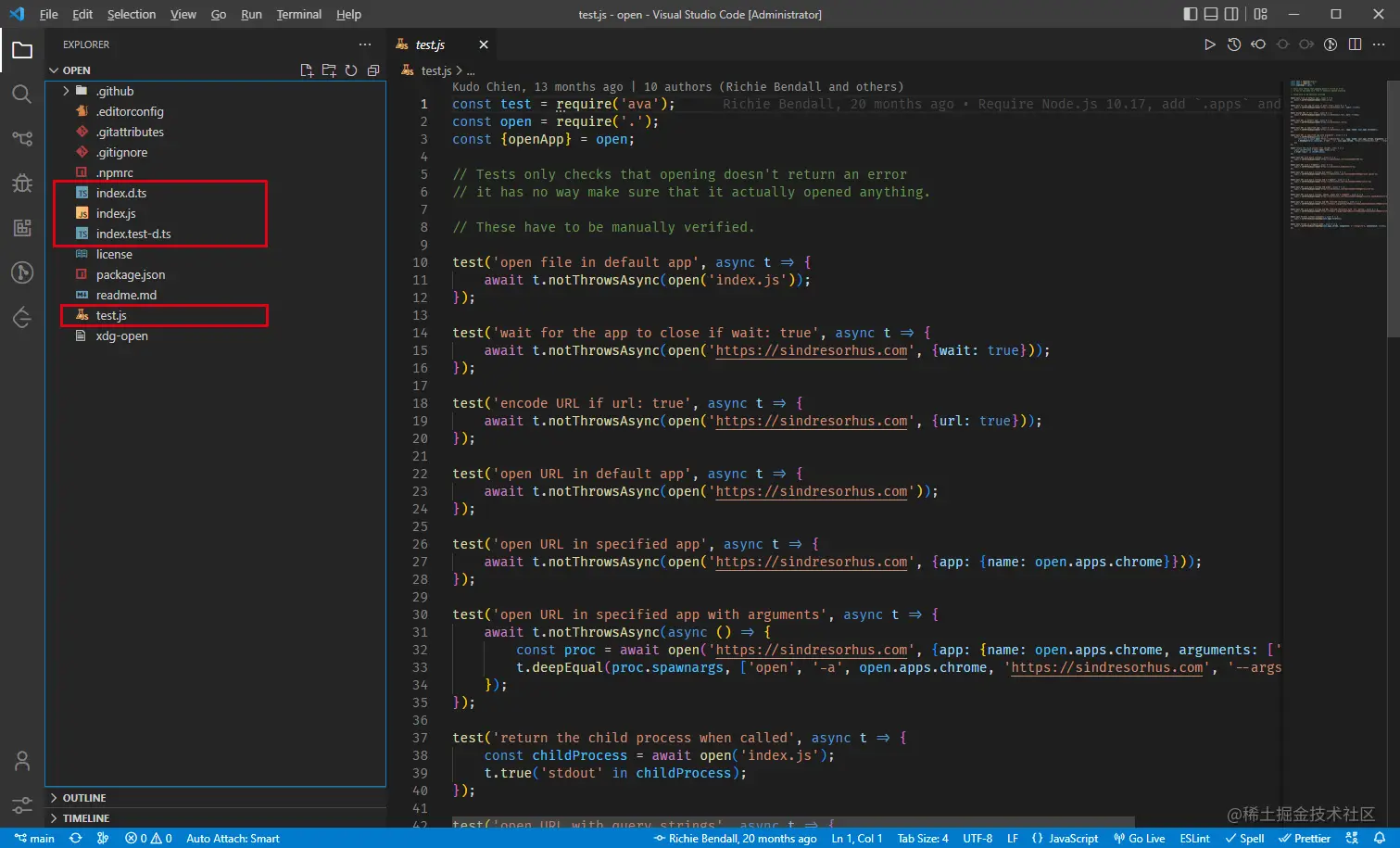The height and width of the screenshot is (848, 1400).
Task: Open package.json in the Explorer
Action: pyautogui.click(x=131, y=274)
